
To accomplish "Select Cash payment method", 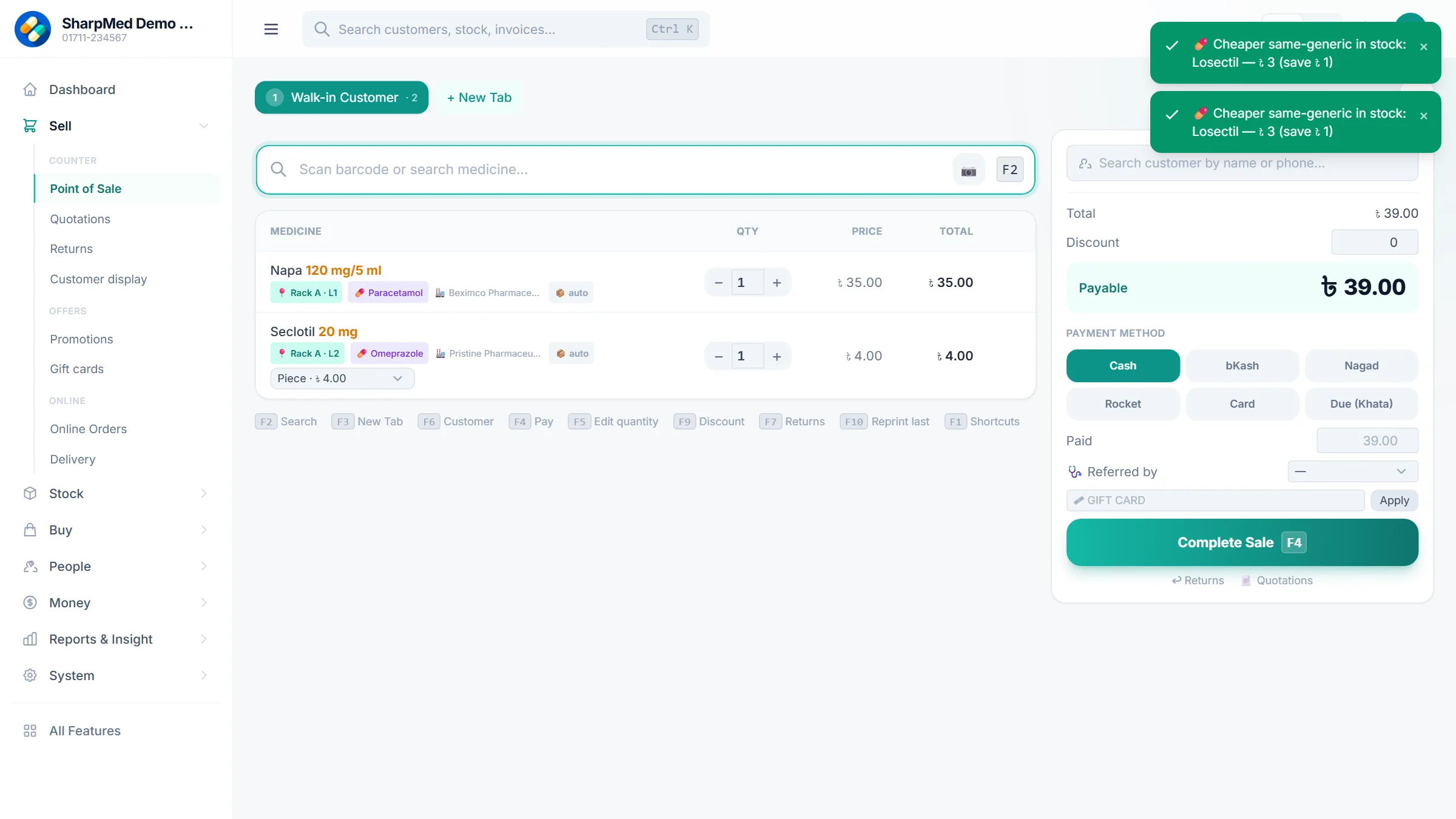I will coord(1123,366).
